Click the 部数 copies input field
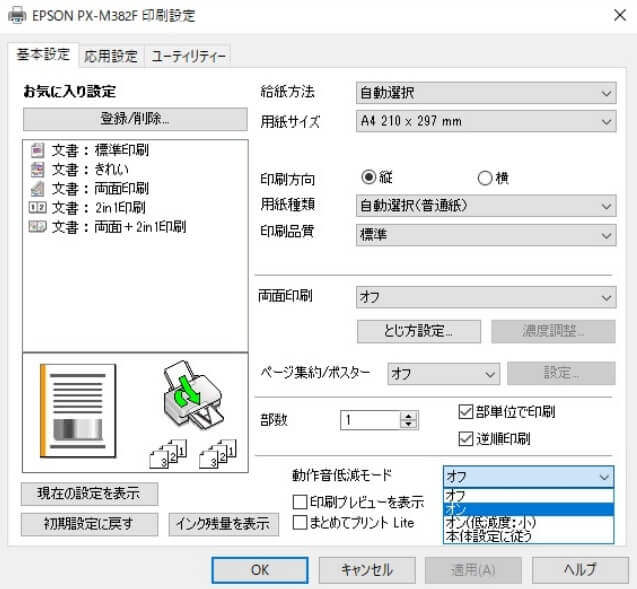This screenshot has height=589, width=637. 370,420
